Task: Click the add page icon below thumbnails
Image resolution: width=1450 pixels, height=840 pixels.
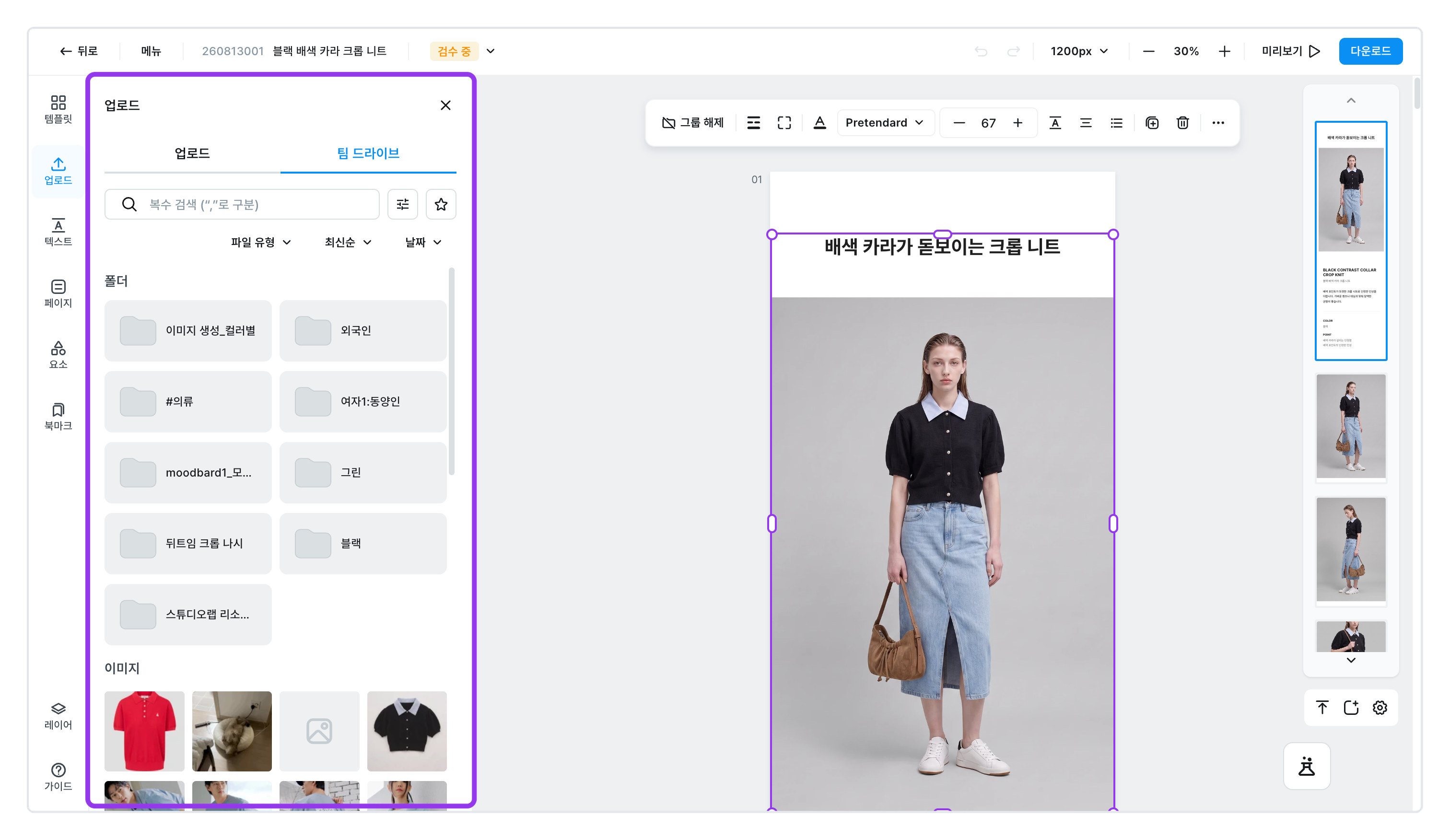Action: coord(1351,707)
